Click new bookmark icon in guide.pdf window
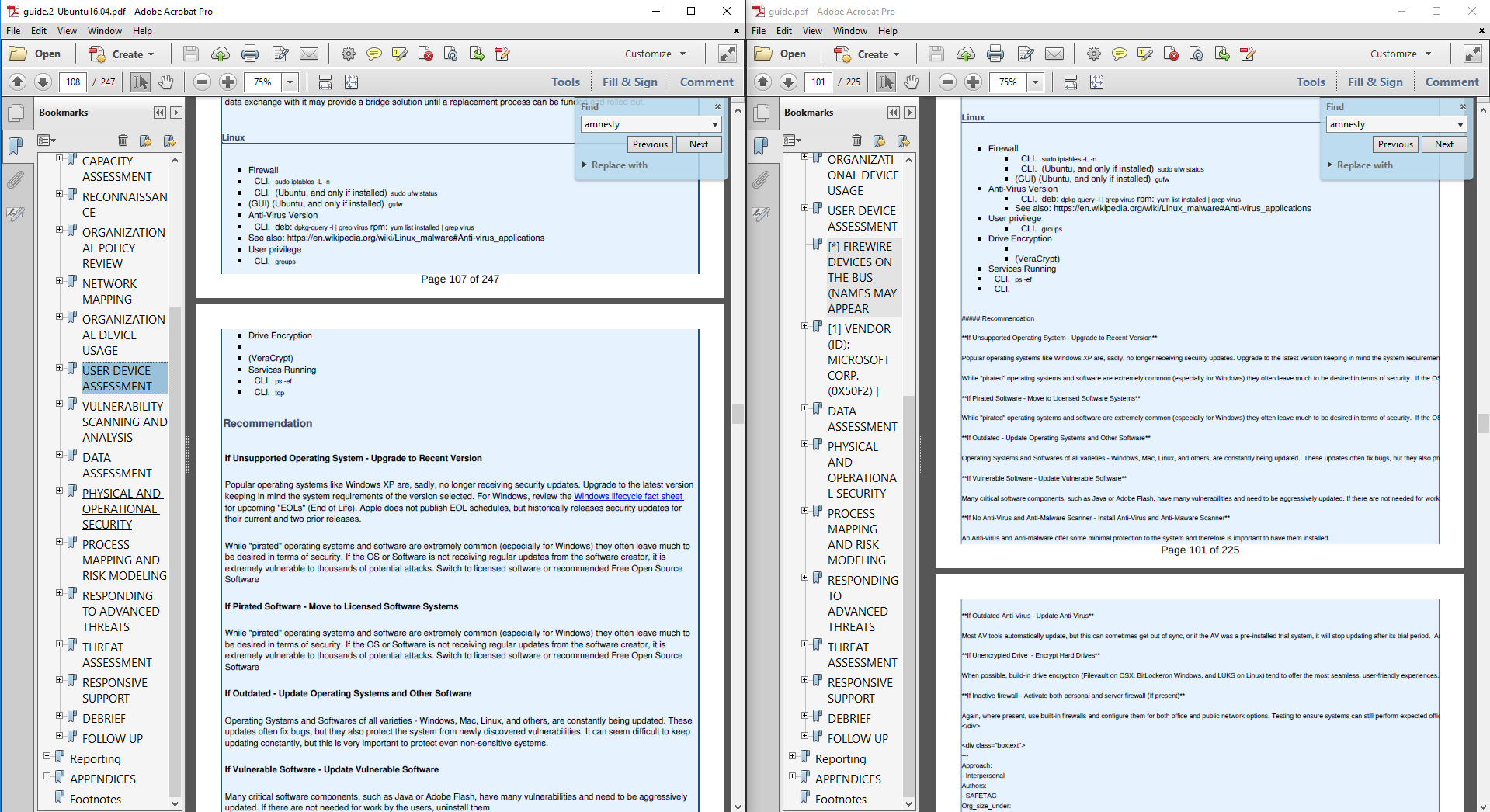The width and height of the screenshot is (1490, 812). [879, 141]
